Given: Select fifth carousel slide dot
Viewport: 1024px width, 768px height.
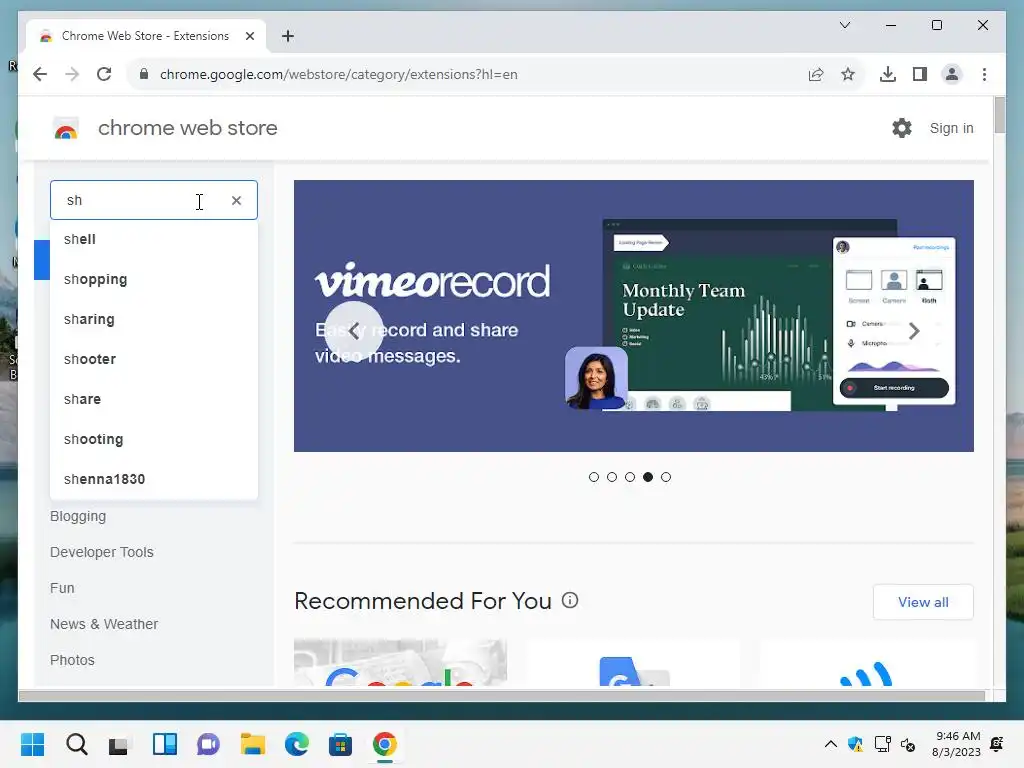Looking at the screenshot, I should tap(665, 477).
